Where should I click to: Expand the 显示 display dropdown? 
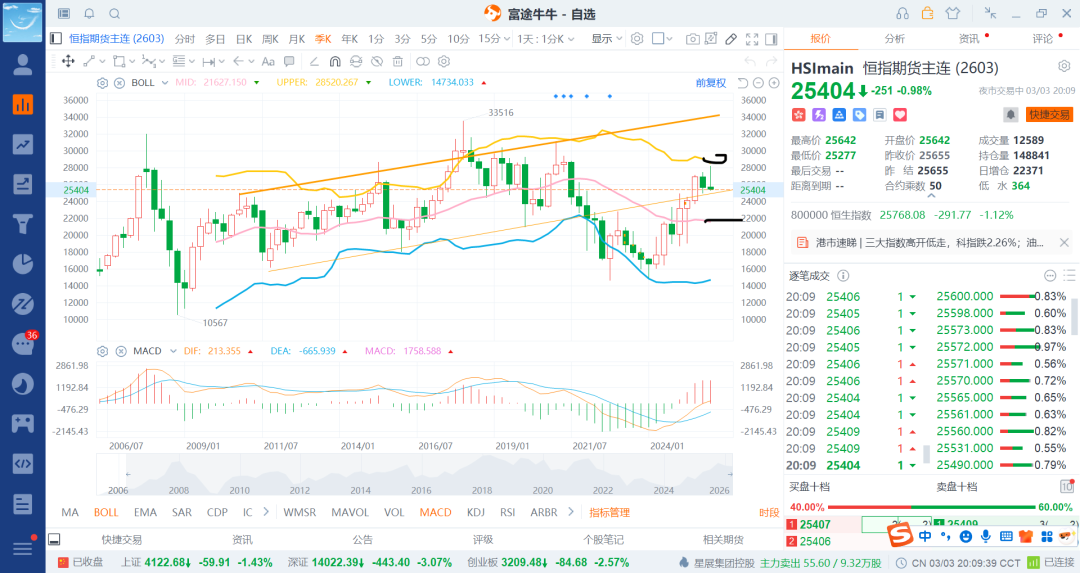[606, 39]
